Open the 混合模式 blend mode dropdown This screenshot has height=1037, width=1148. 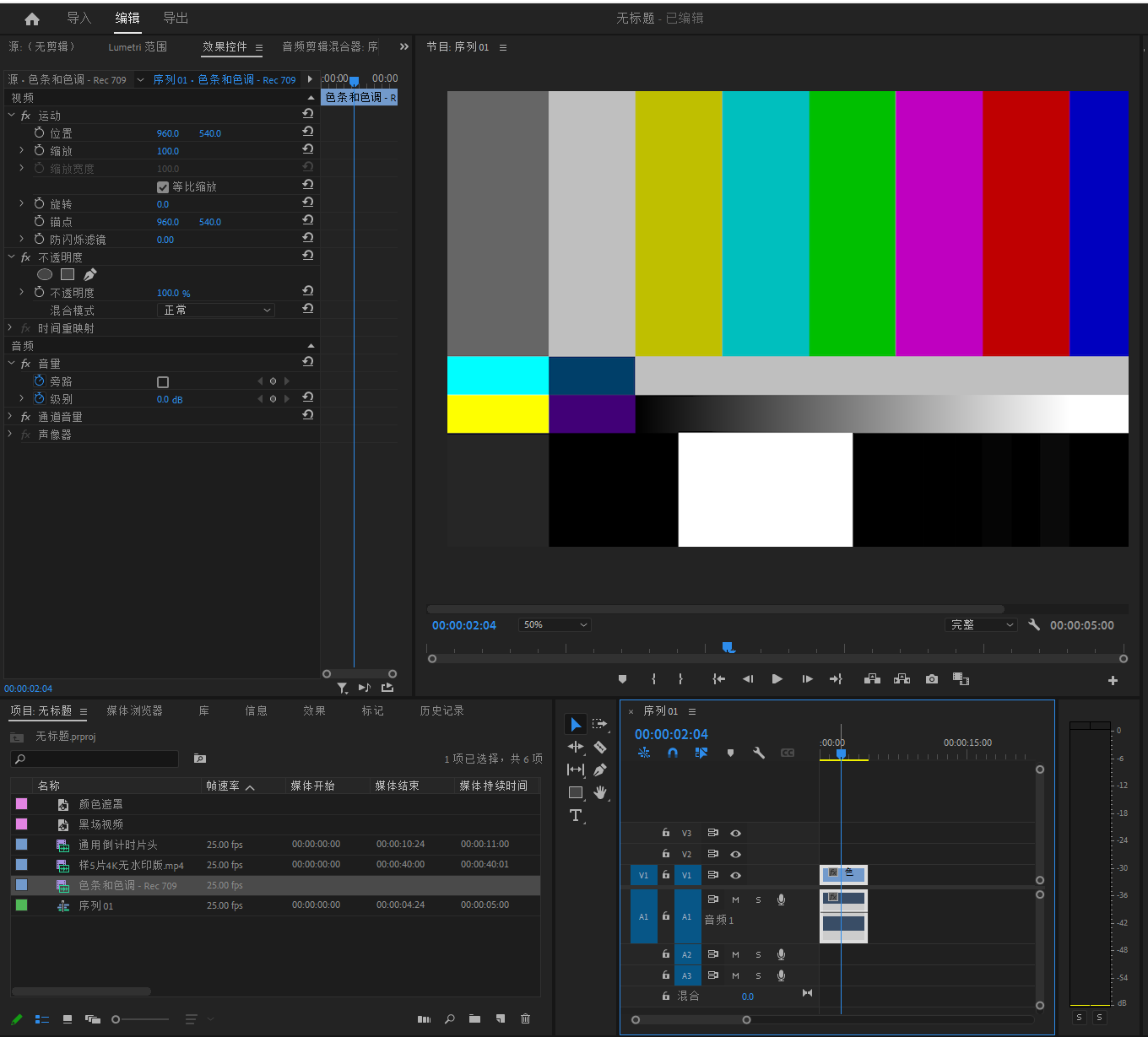coord(217,311)
